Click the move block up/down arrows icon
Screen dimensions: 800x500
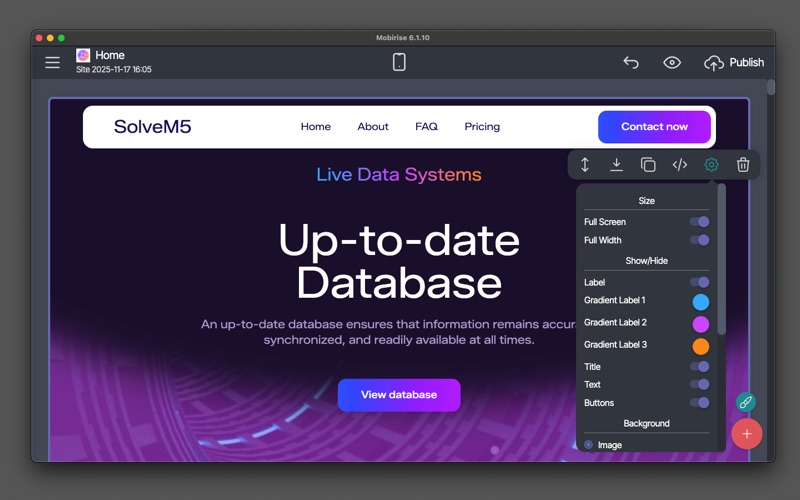585,165
